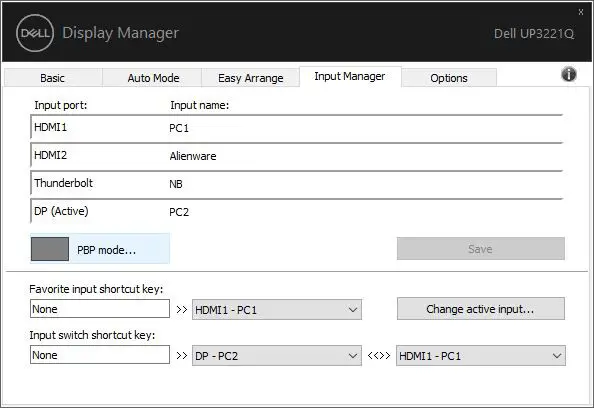Select the HDMI1 input port label

pos(50,127)
